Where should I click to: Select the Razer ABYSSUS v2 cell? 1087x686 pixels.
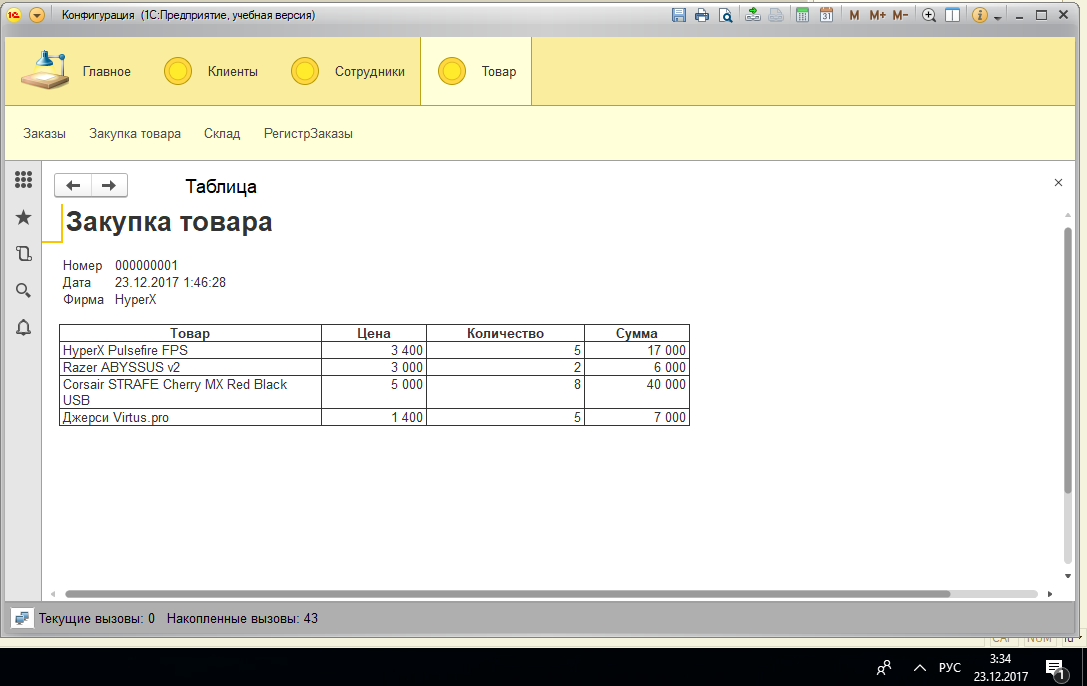[x=191, y=367]
